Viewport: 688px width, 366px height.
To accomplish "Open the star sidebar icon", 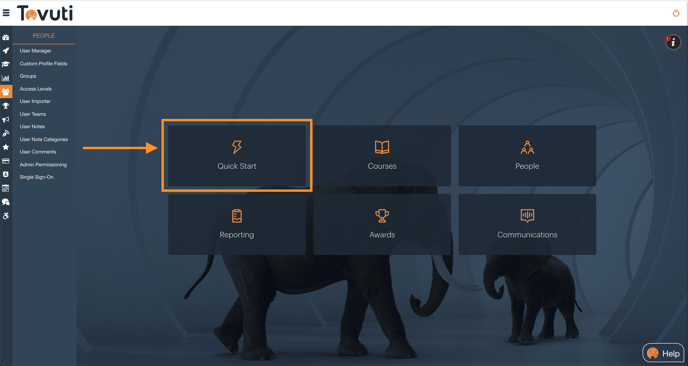I will (6, 147).
